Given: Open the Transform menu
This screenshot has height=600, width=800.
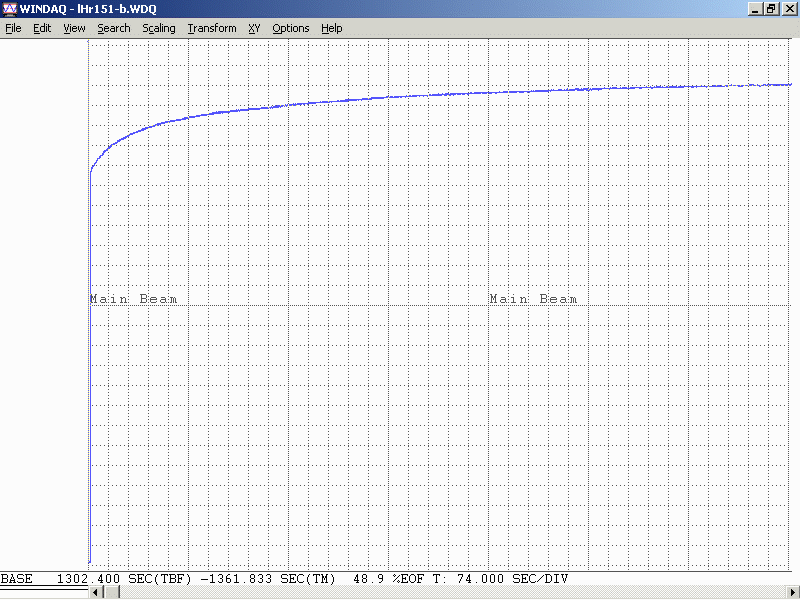Looking at the screenshot, I should point(212,28).
